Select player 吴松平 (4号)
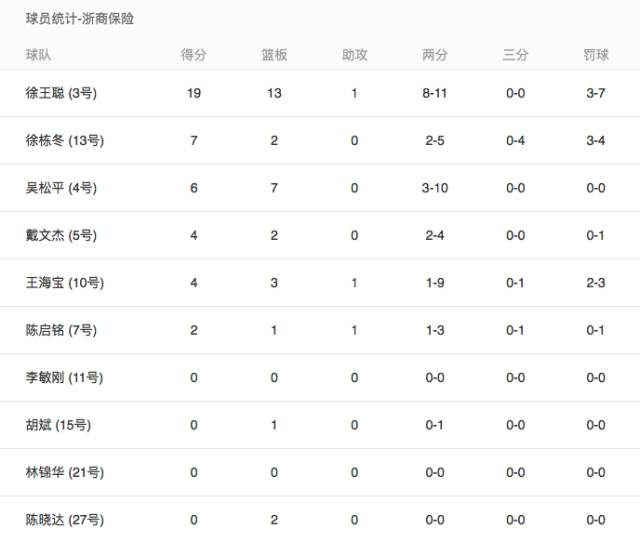This screenshot has height=542, width=640. [61, 188]
